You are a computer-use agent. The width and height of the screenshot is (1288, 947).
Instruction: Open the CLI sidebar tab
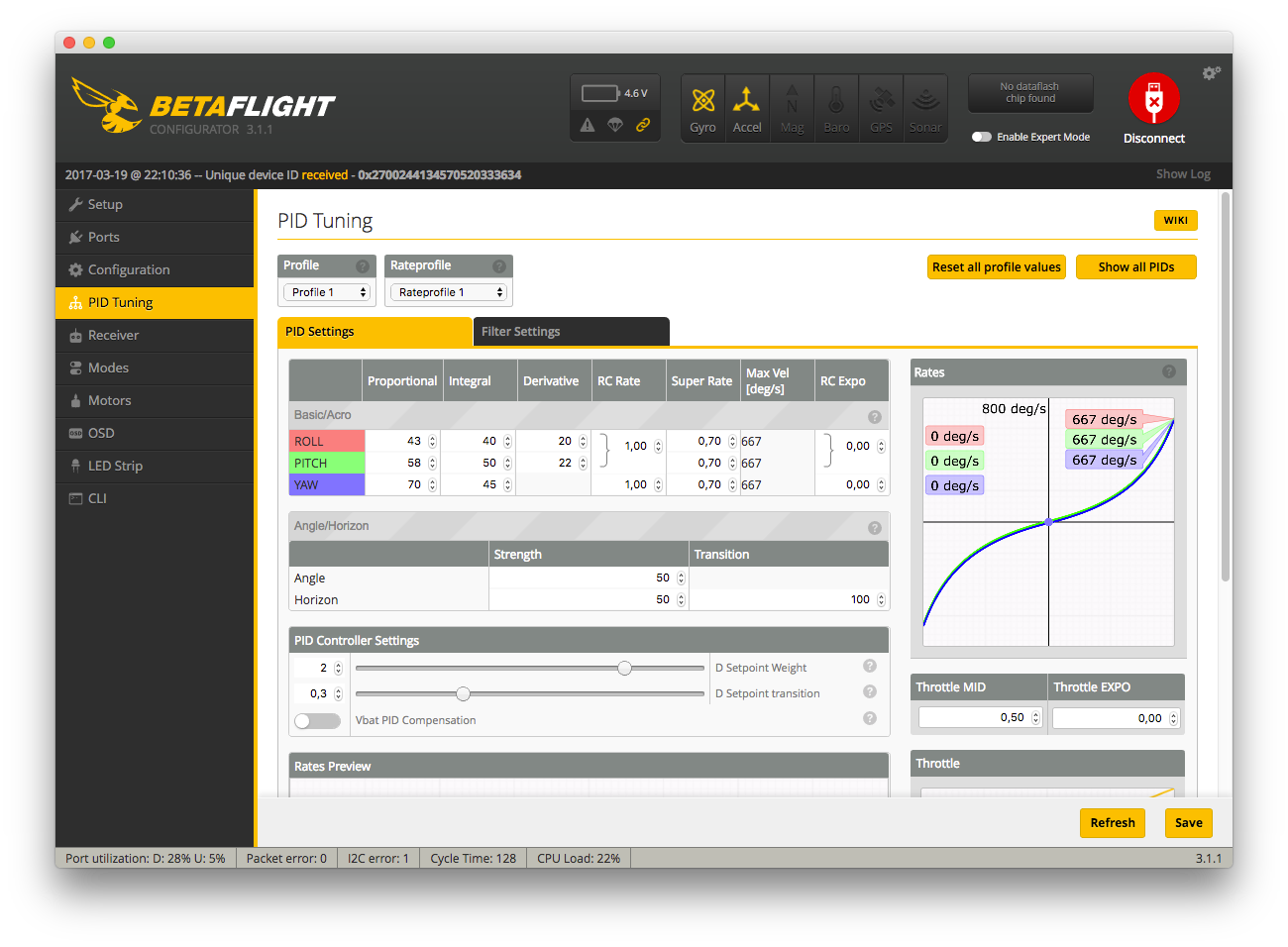pyautogui.click(x=155, y=498)
